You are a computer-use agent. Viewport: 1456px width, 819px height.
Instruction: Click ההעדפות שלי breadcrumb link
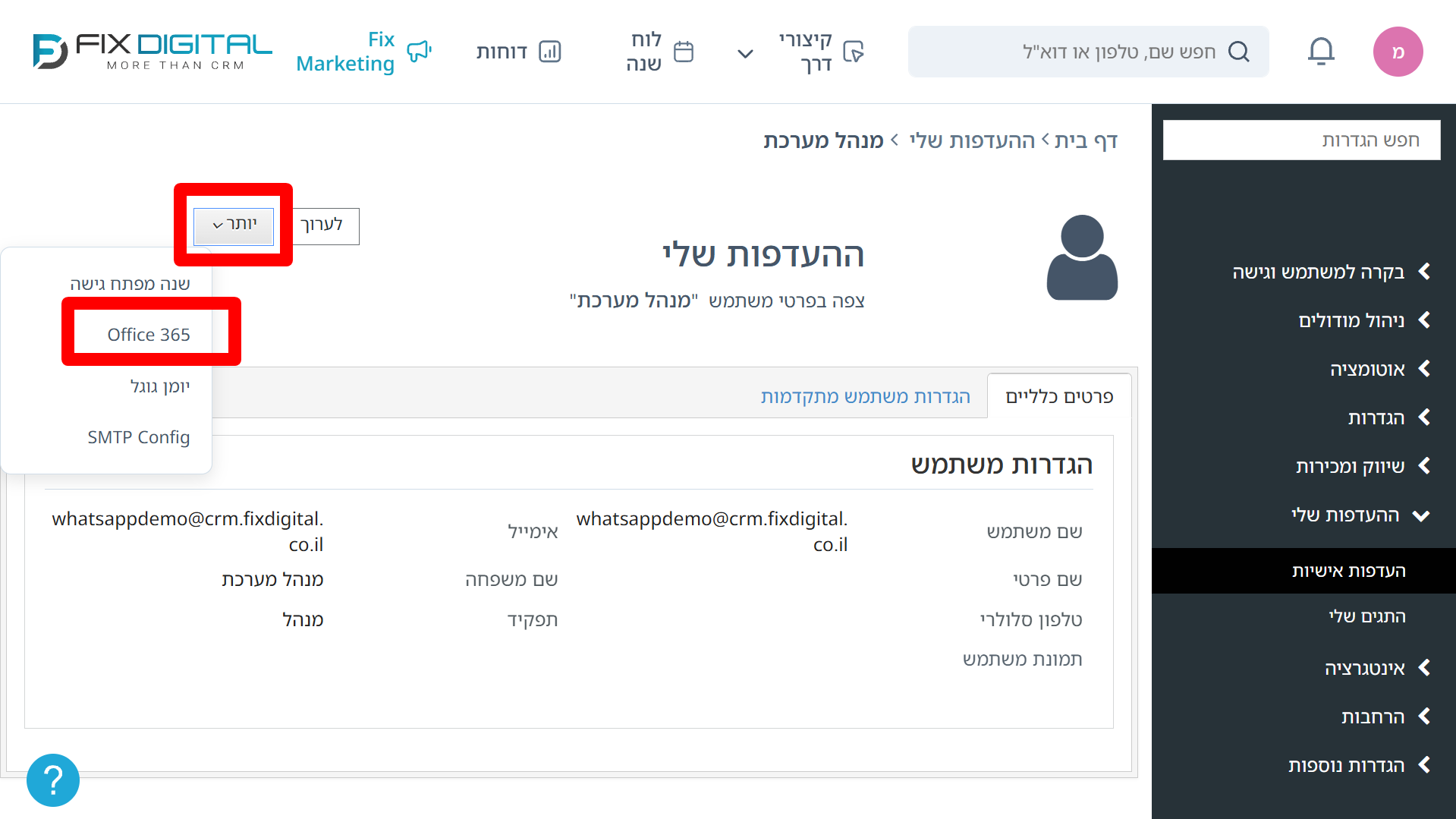972,140
